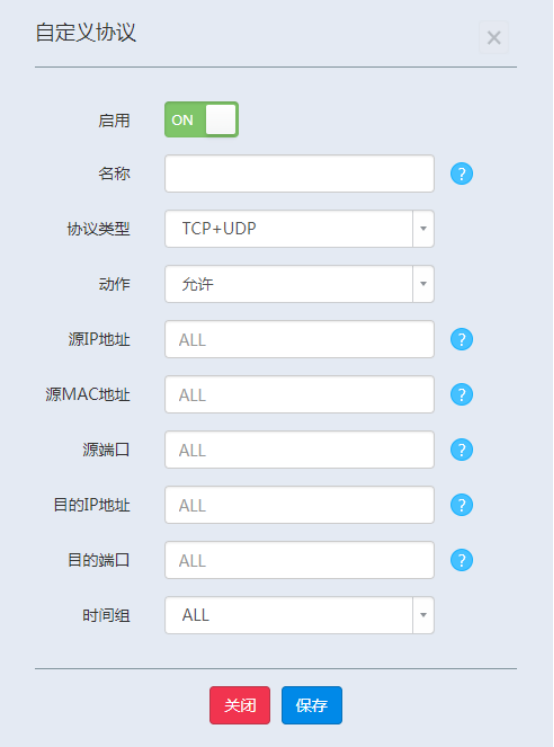The height and width of the screenshot is (747, 554).
Task: Focus the 目的IP地址 input field
Action: click(299, 505)
